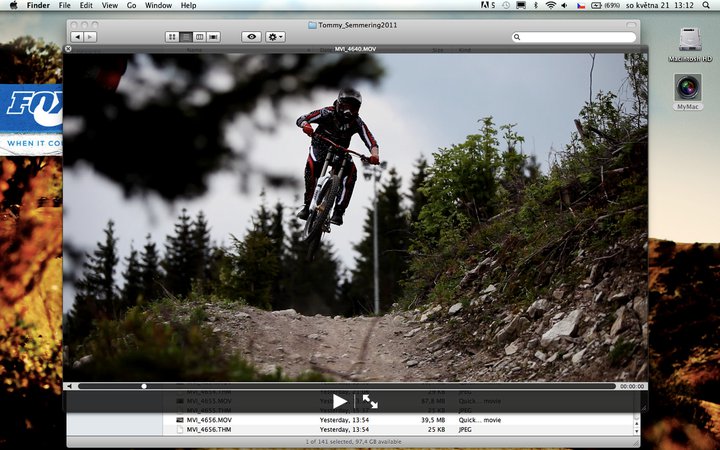Switch Finder to icon view
Viewport: 720px width, 450px height.
coord(172,37)
